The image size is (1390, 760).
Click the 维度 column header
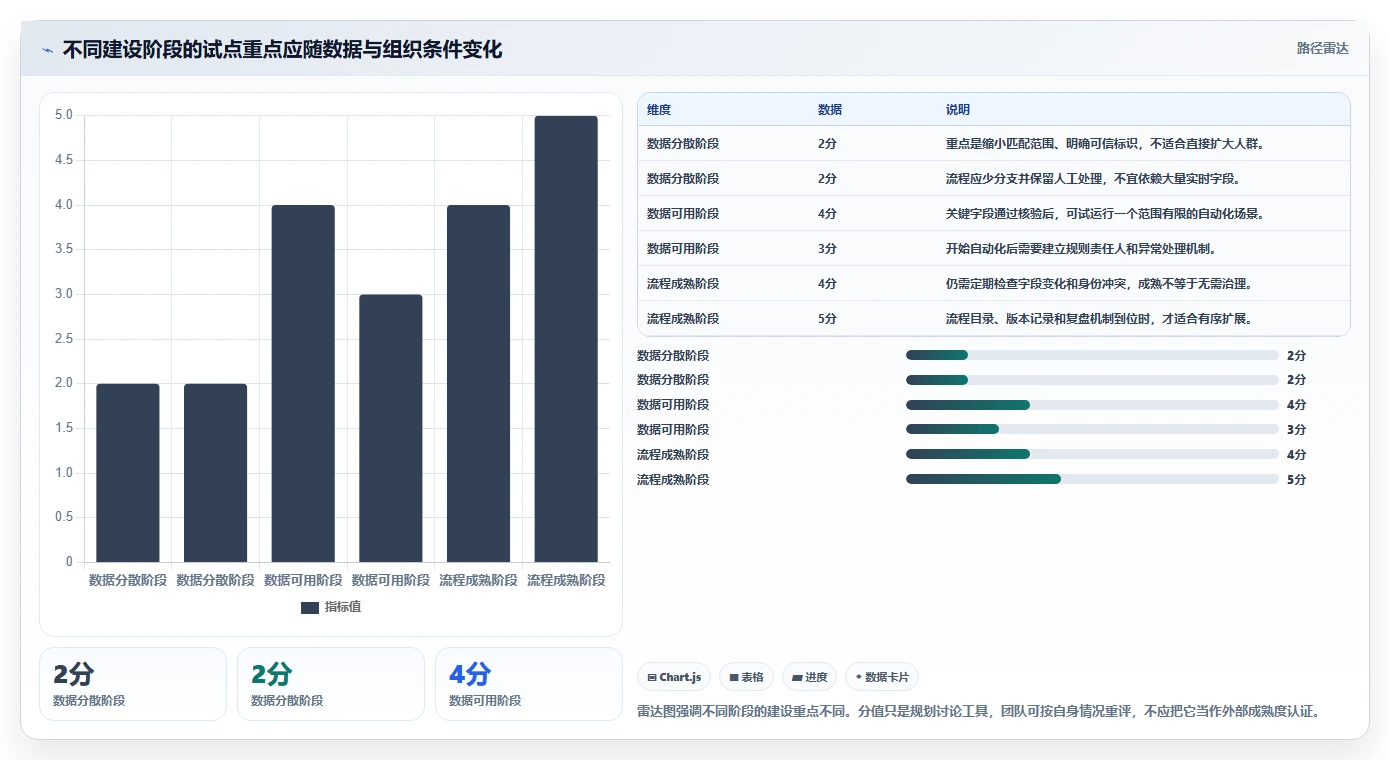coord(659,110)
